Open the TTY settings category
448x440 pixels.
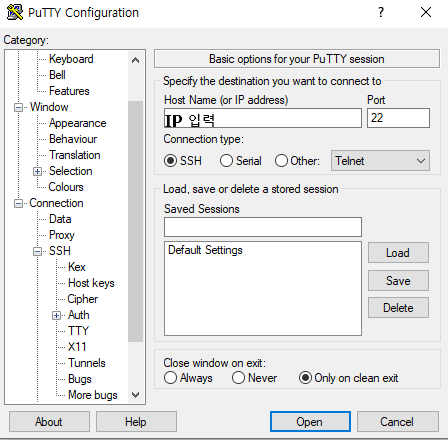click(79, 331)
